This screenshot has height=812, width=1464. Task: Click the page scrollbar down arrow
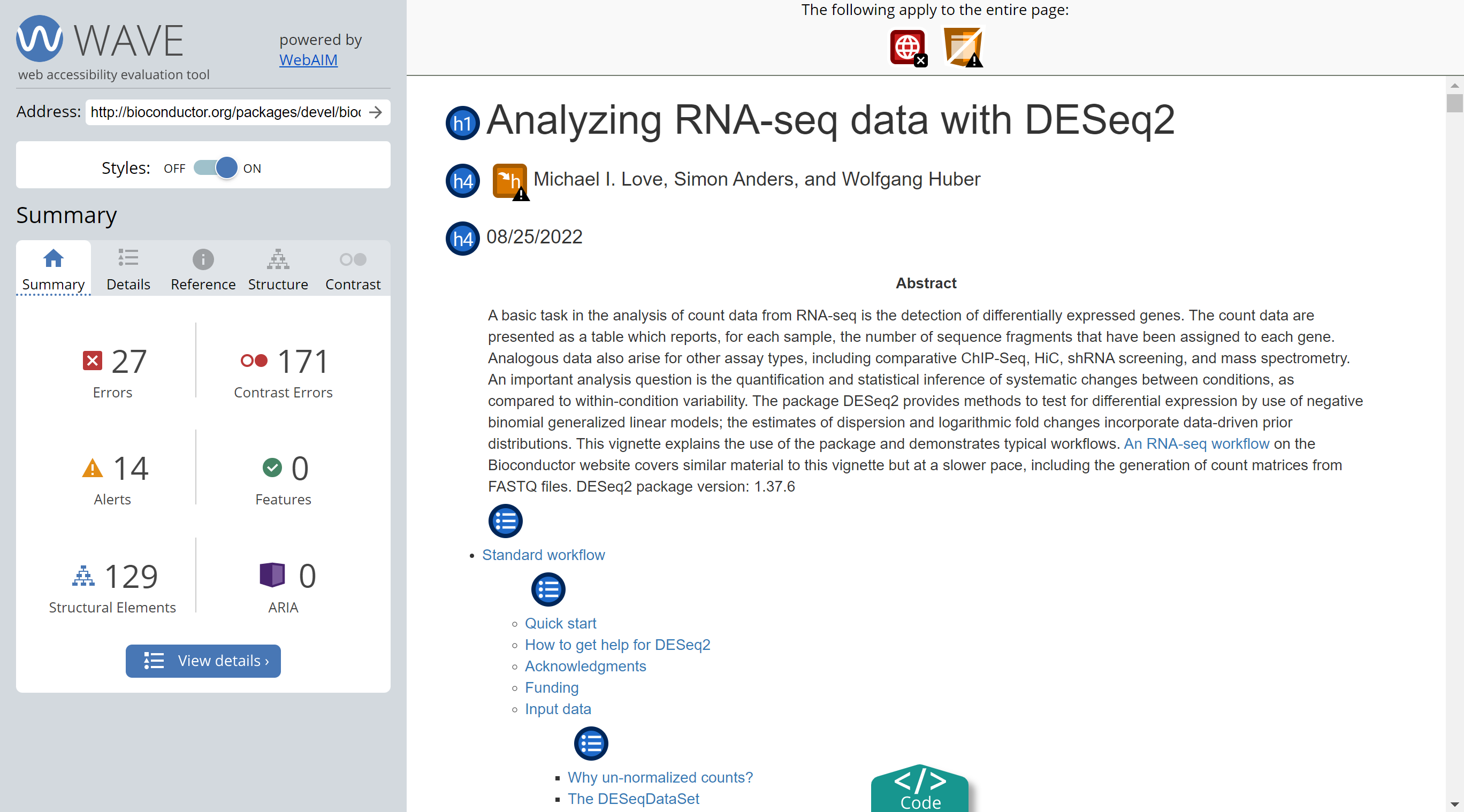click(1454, 804)
